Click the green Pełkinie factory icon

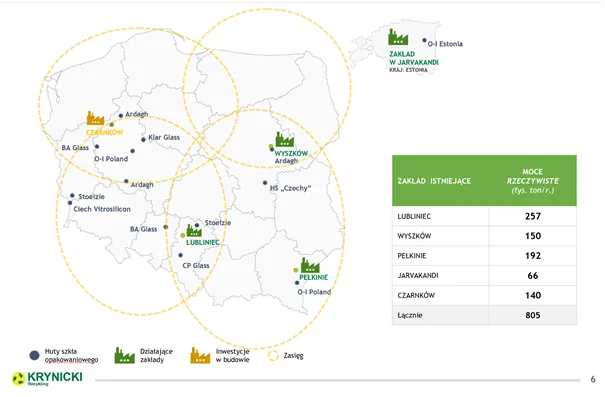(310, 265)
